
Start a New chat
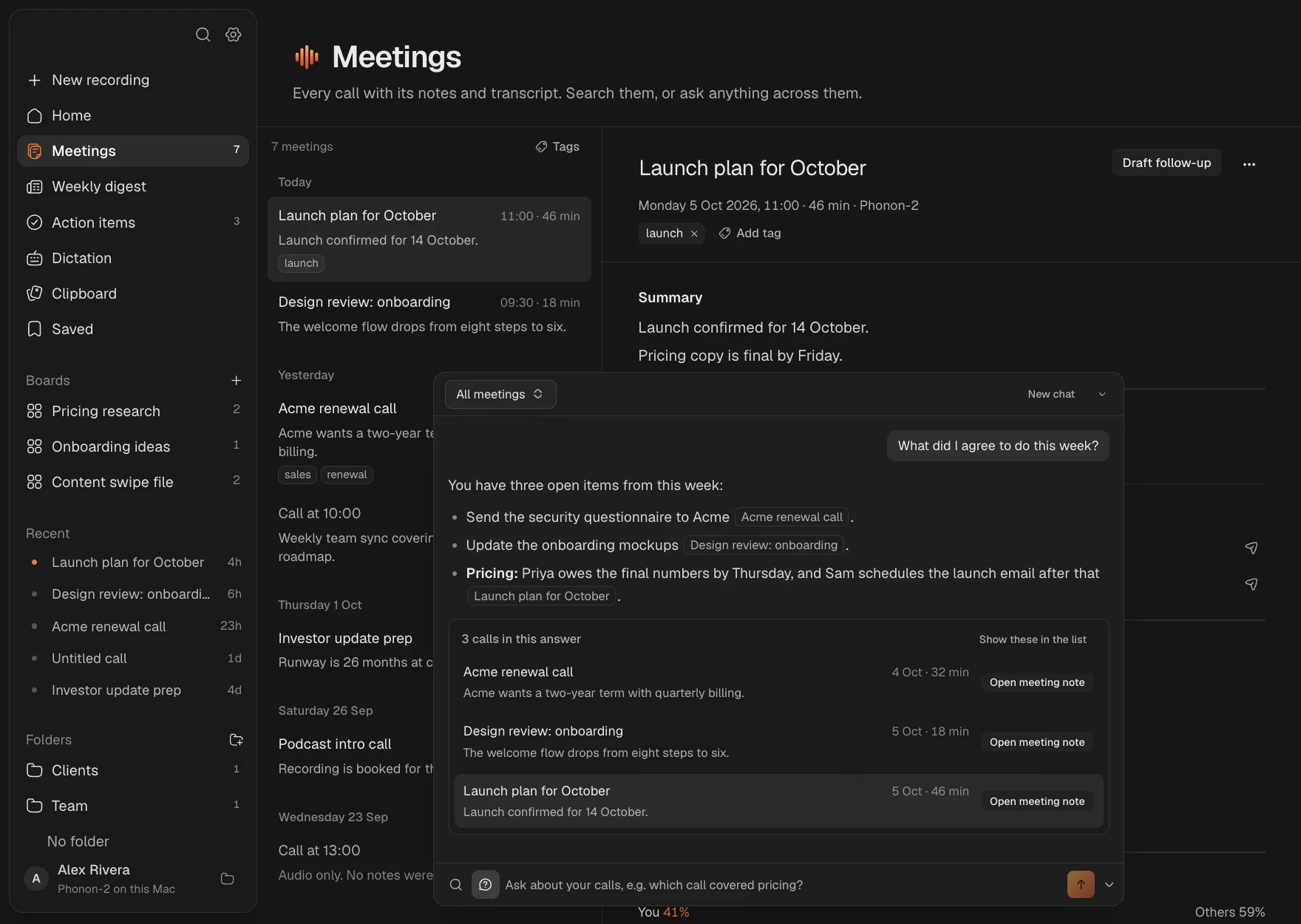(1051, 394)
